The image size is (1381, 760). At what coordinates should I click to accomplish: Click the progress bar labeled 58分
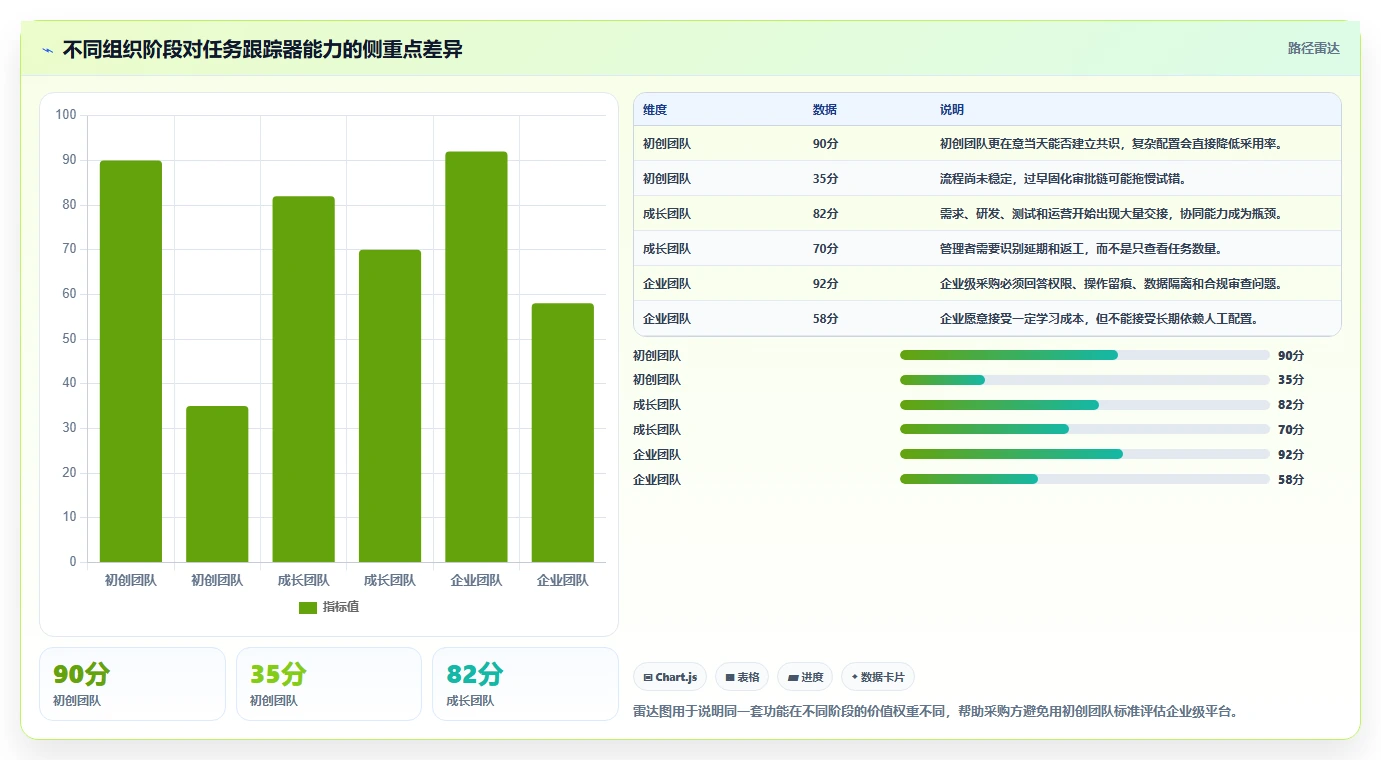tap(1085, 479)
